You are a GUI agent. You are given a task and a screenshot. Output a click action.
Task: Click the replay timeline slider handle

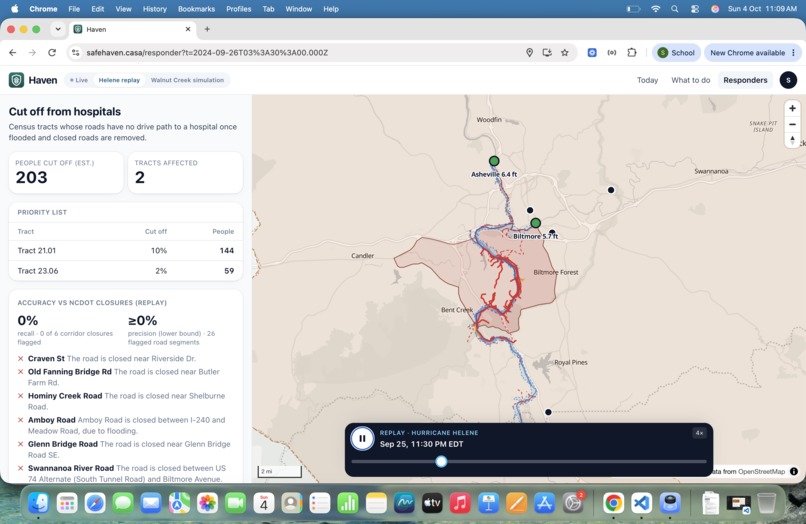441,462
